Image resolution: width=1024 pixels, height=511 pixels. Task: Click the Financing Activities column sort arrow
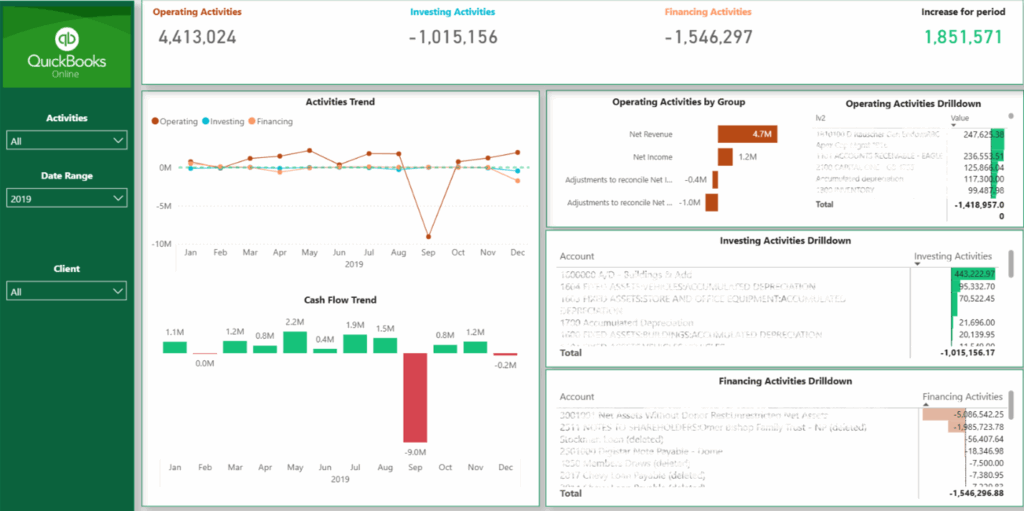(925, 406)
